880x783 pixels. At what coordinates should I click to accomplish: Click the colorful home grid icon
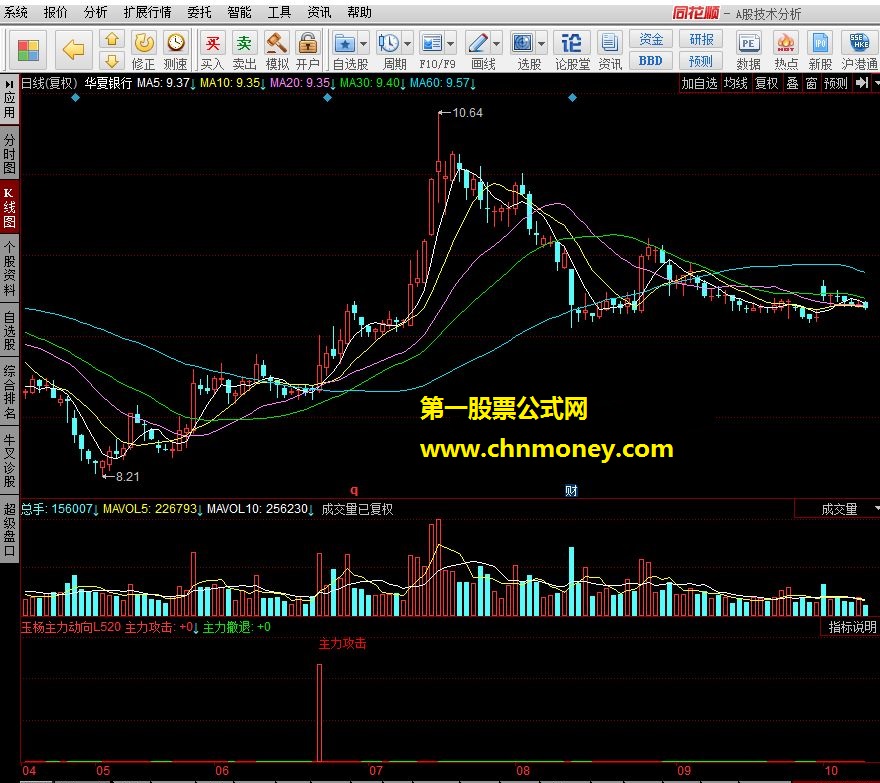click(28, 50)
